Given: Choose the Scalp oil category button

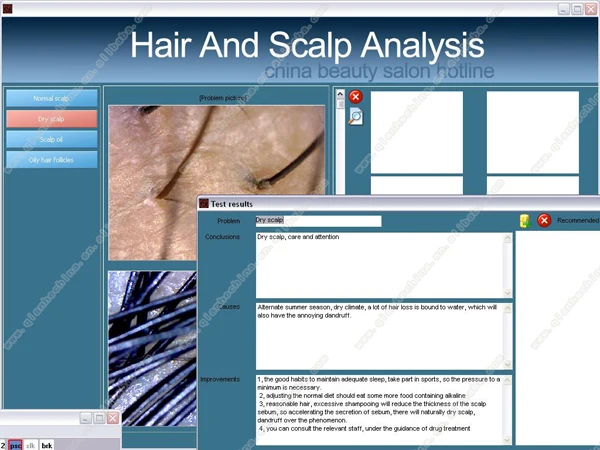Looking at the screenshot, I should click(51, 140).
